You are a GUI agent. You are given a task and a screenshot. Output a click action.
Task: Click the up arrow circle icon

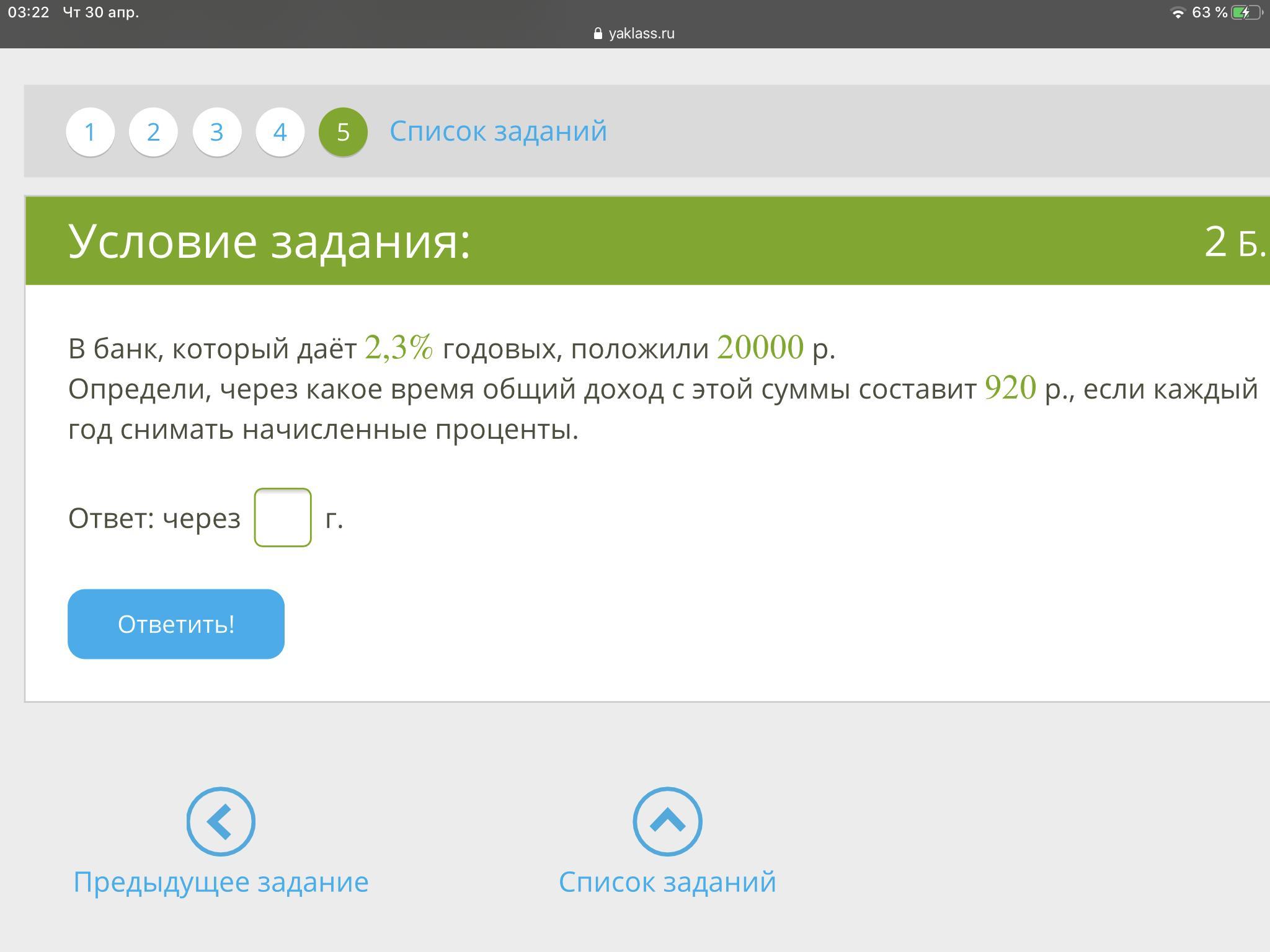pos(667,821)
